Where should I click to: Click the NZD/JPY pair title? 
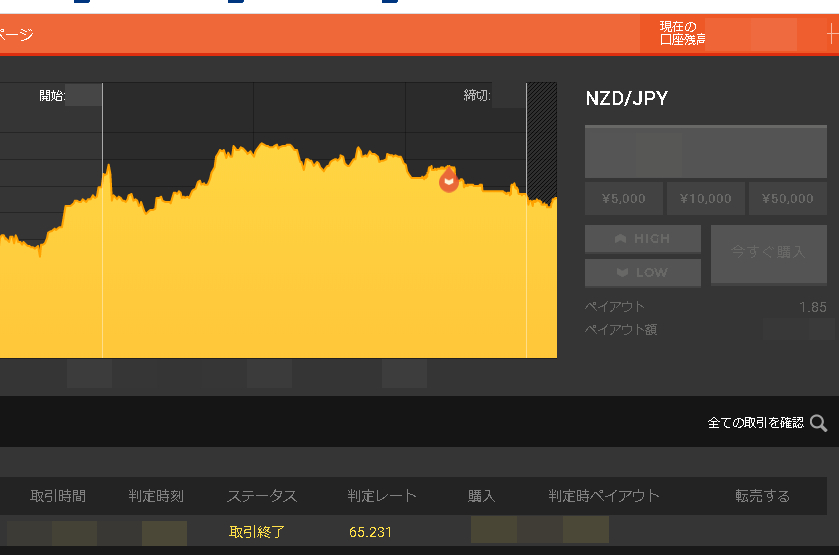[627, 98]
